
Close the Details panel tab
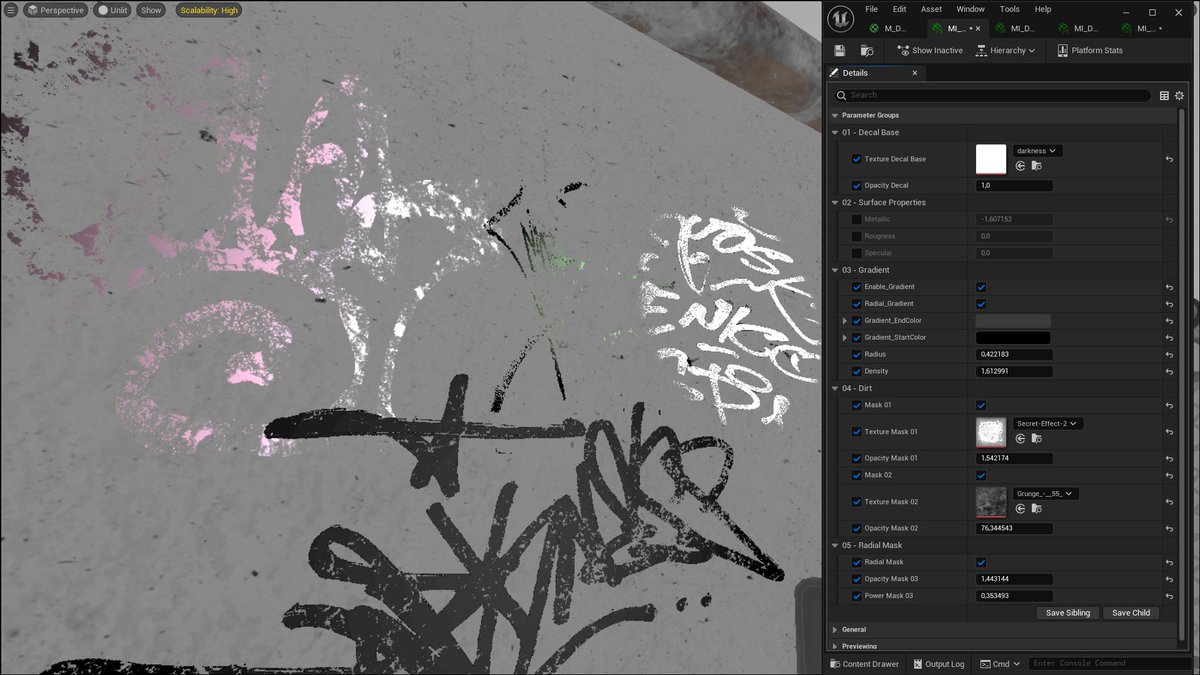click(x=914, y=73)
